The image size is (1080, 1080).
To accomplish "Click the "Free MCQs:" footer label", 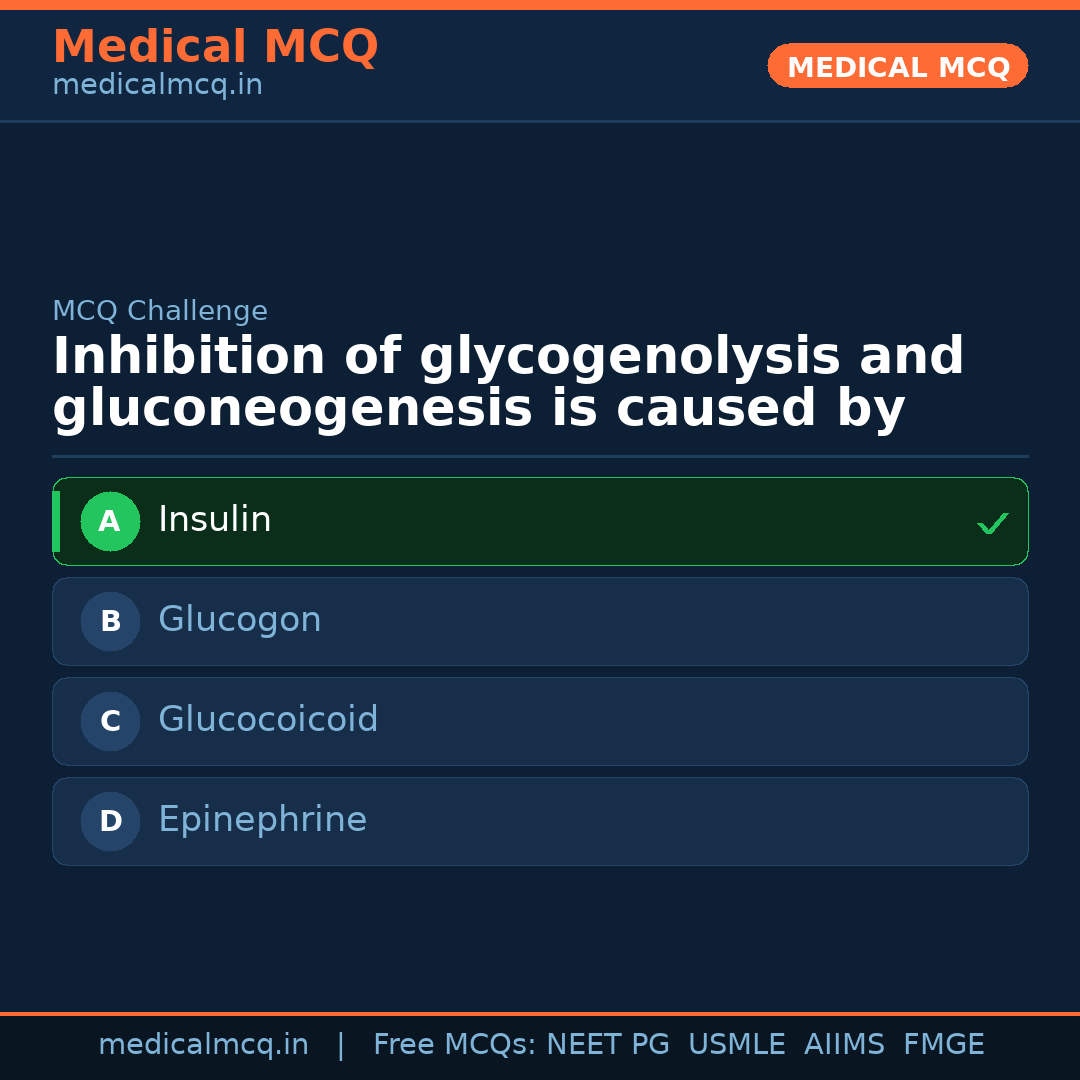I will [455, 1045].
